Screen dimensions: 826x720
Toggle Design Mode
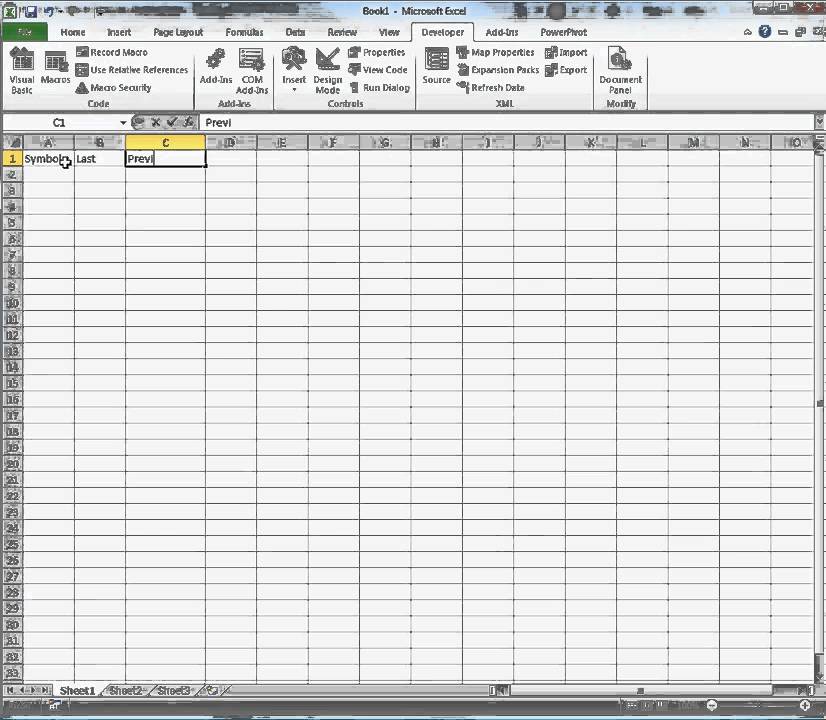click(x=327, y=71)
